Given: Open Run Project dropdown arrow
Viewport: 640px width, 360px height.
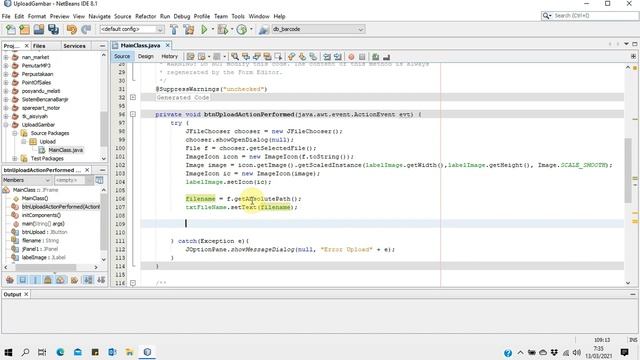Looking at the screenshot, I should coord(213,29).
